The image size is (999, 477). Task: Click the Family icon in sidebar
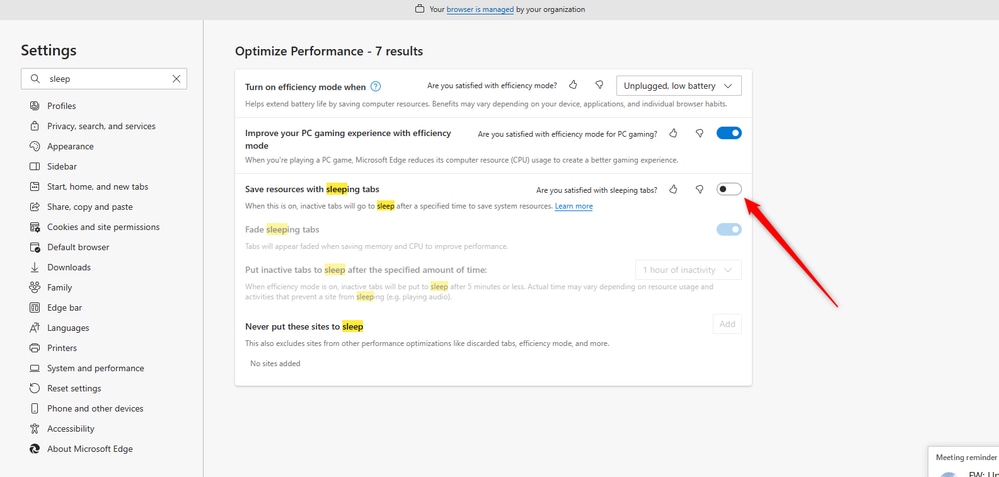pyautogui.click(x=34, y=287)
